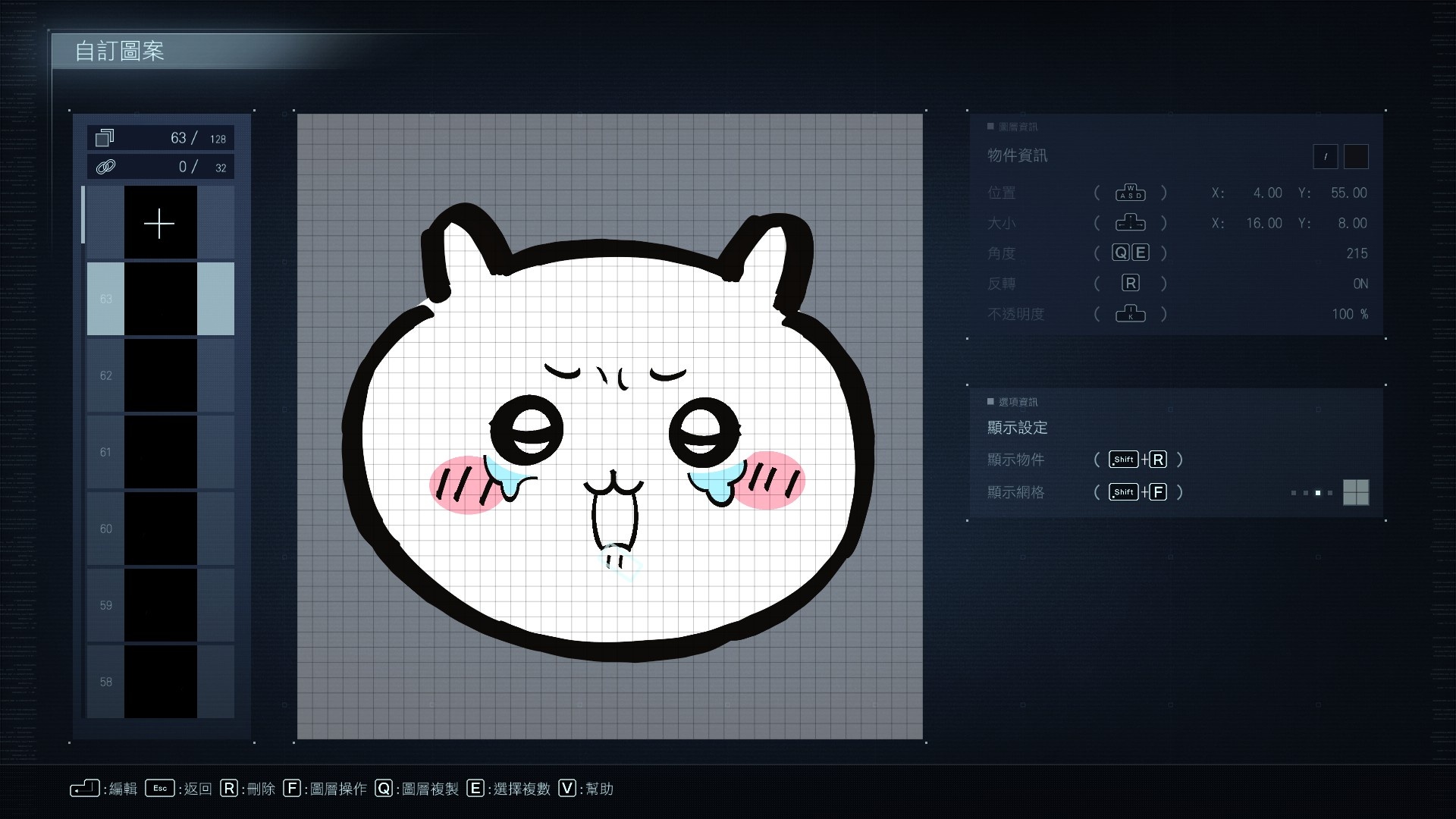Toggle 顯示物件 with the Shift+R icon

[1137, 460]
